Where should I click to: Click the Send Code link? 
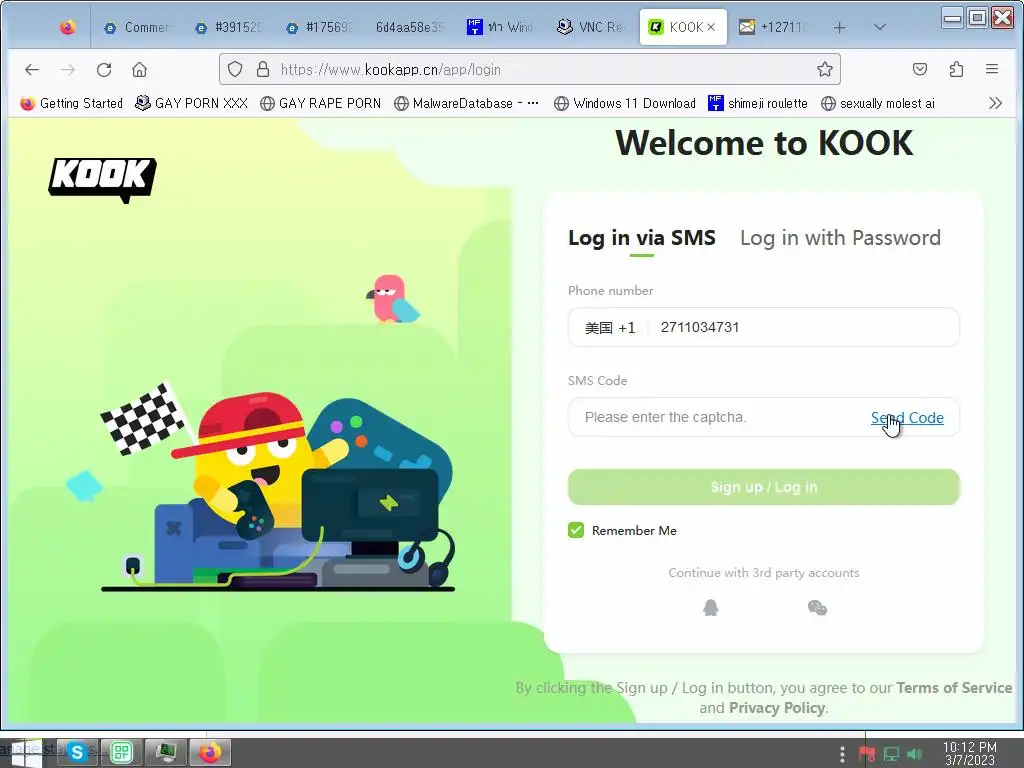(x=907, y=418)
